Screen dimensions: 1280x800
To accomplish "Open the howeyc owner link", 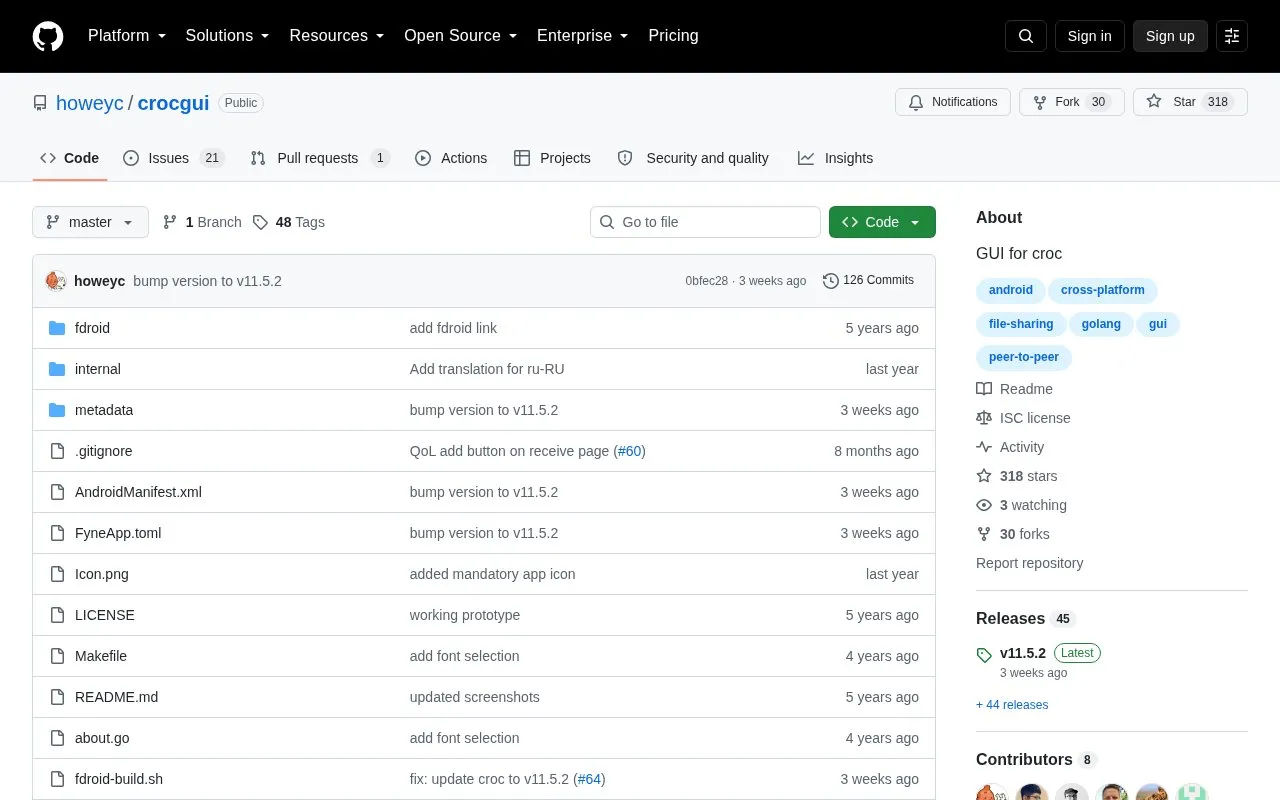I will coord(90,103).
